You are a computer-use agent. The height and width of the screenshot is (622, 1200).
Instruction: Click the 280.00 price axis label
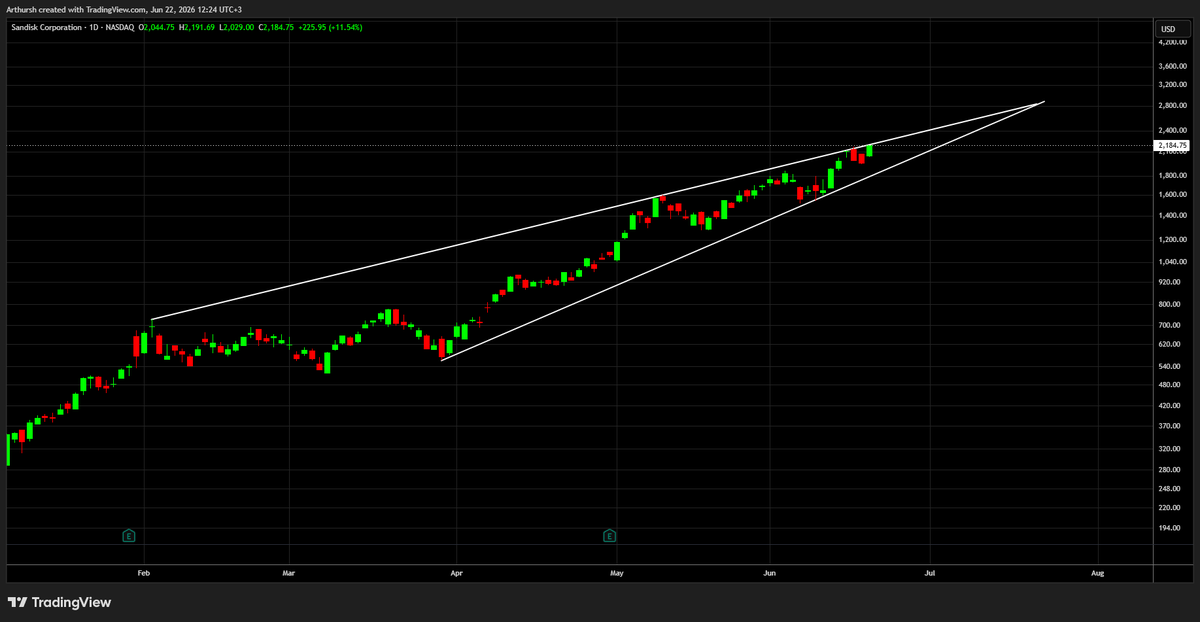pos(1170,469)
